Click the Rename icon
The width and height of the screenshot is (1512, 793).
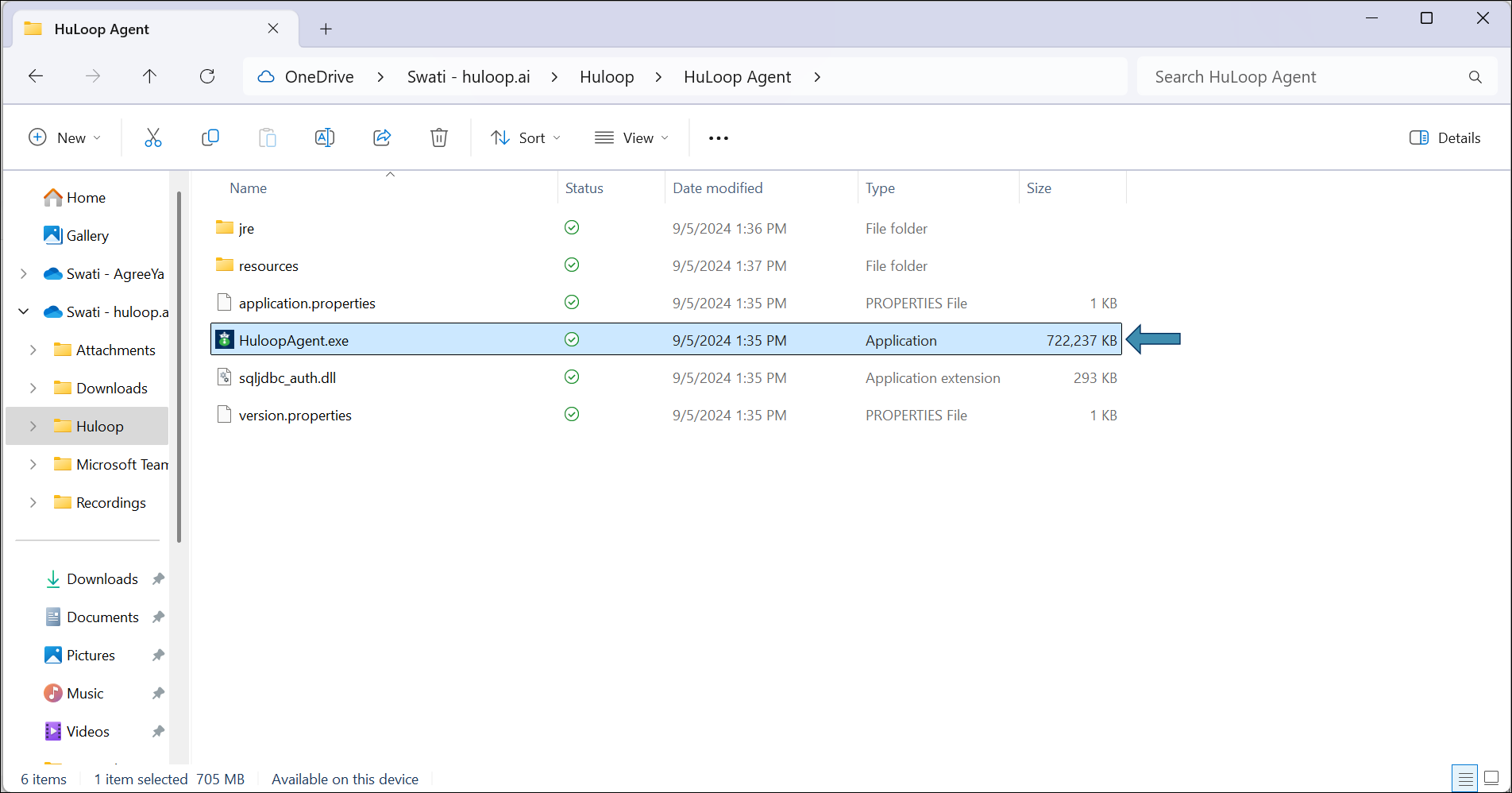click(325, 137)
